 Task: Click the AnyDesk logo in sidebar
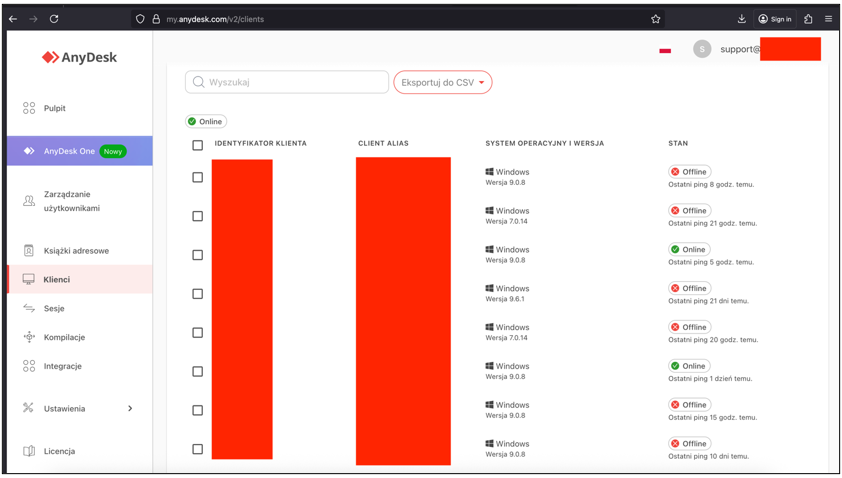pyautogui.click(x=79, y=58)
